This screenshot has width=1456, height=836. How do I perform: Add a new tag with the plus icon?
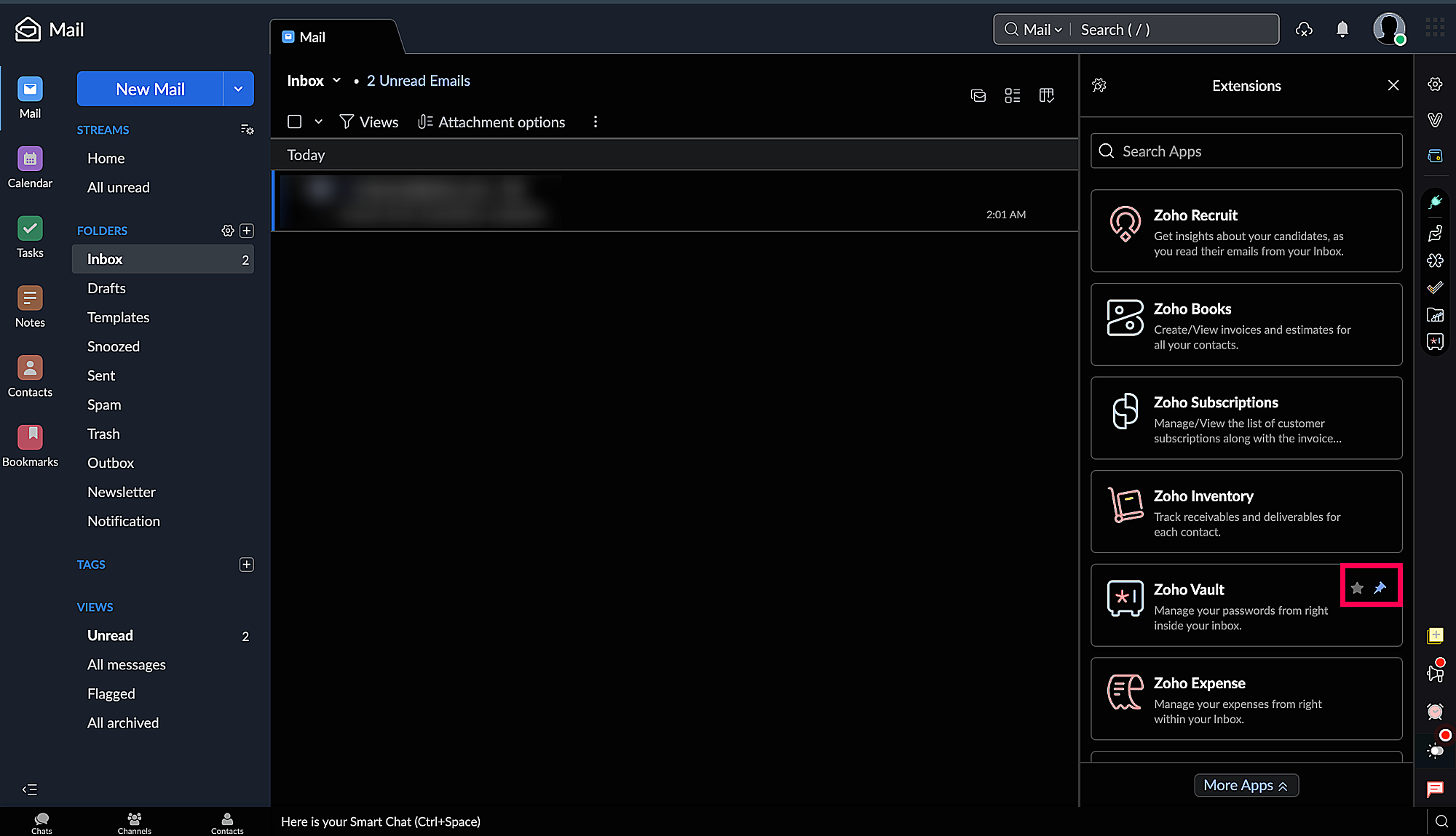247,565
